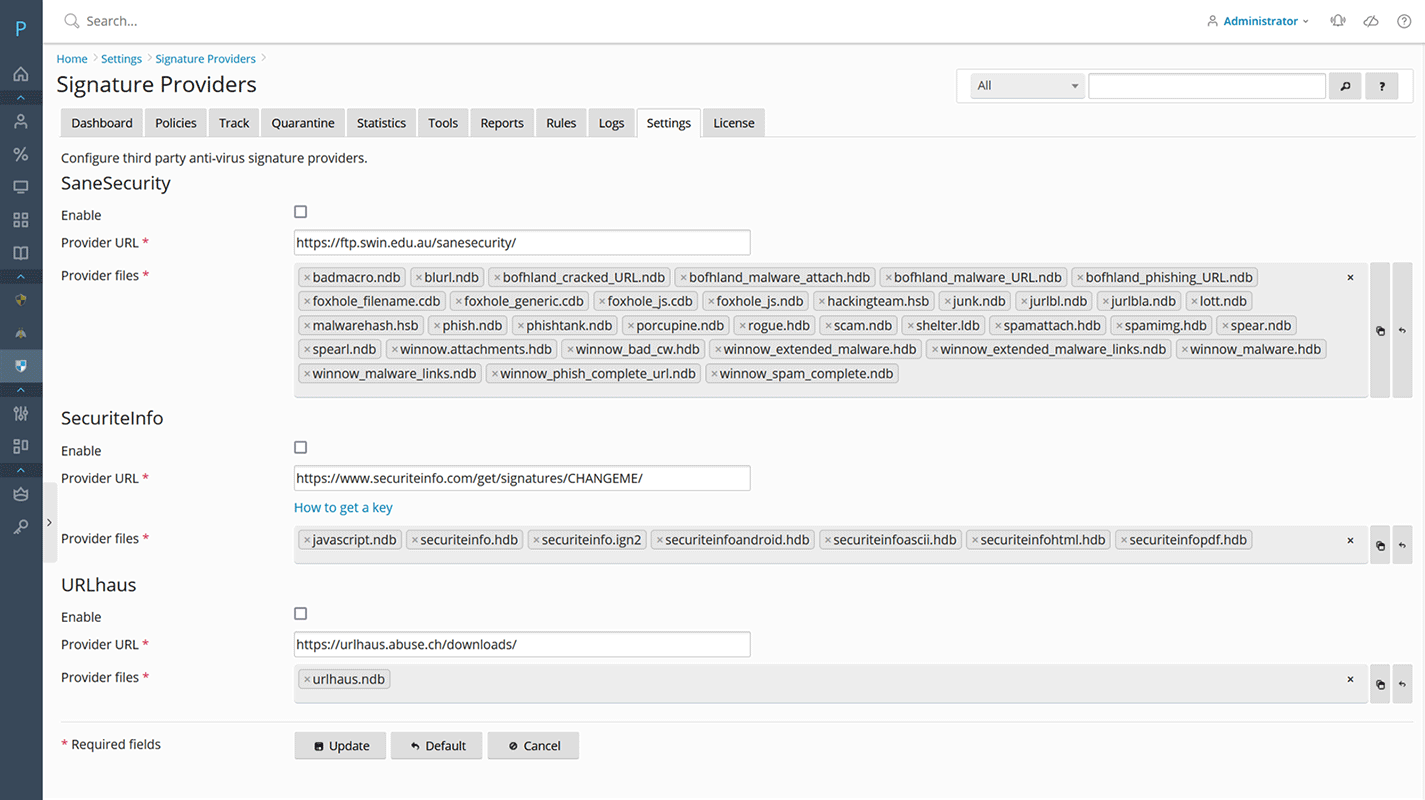The image size is (1425, 800).
Task: Open the four-squares grid icon in sidebar
Action: click(x=20, y=220)
